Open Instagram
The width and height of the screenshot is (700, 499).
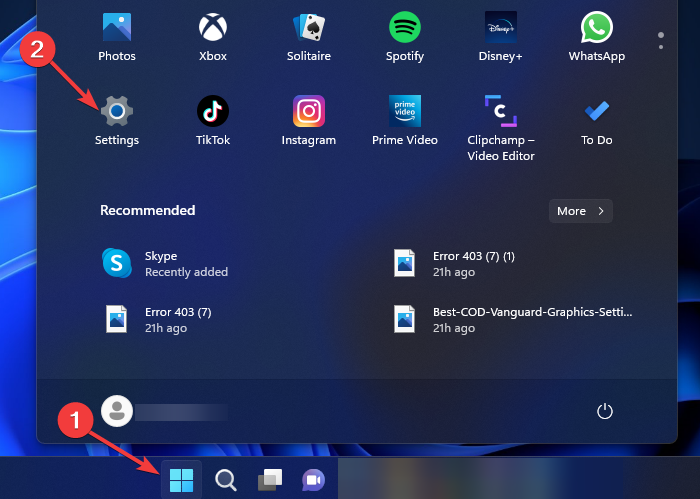point(309,121)
